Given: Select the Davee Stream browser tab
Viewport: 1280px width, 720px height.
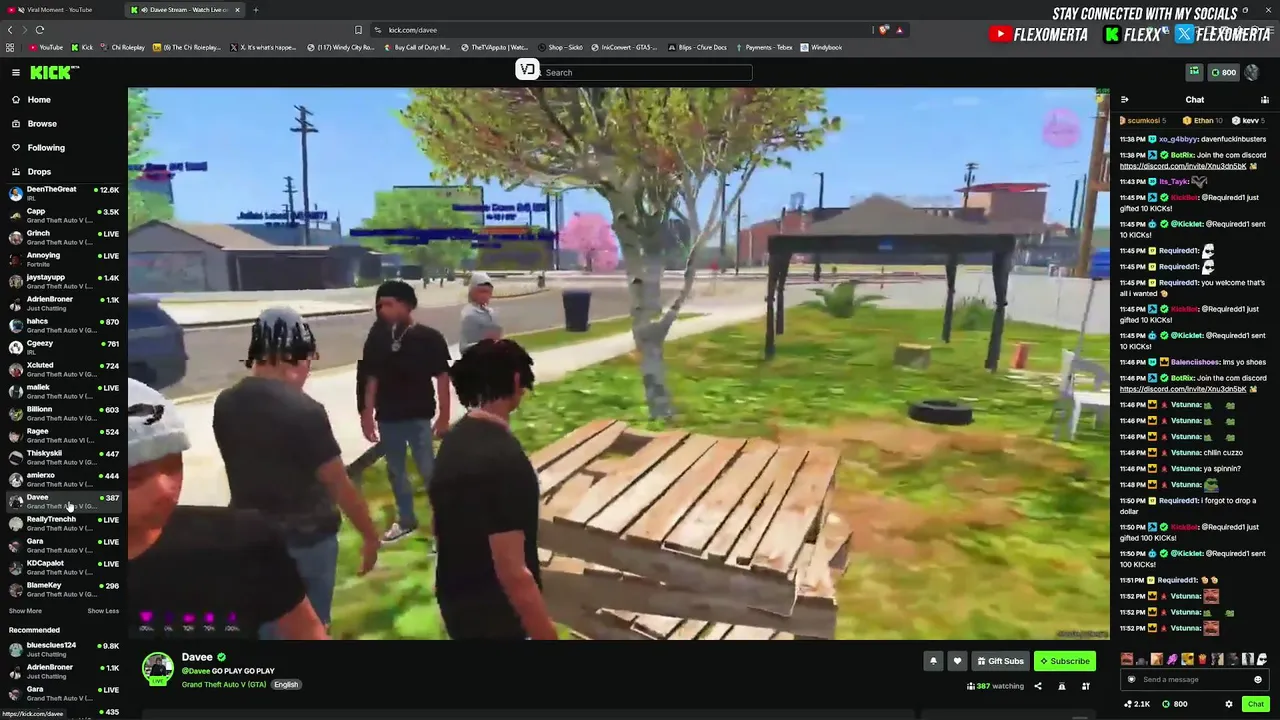Looking at the screenshot, I should pos(186,10).
